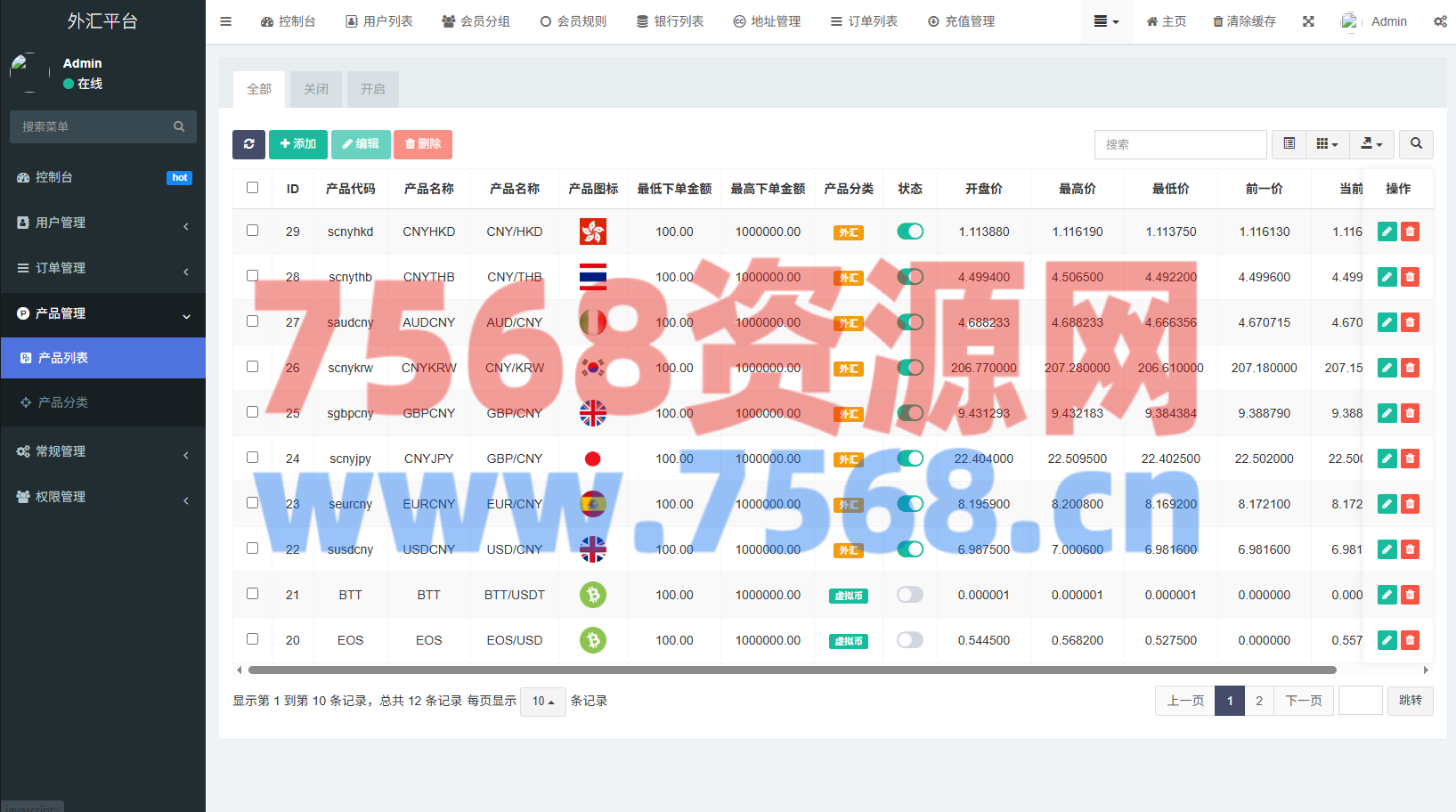
Task: Disable the status switch for CNYHKD
Action: pos(909,231)
